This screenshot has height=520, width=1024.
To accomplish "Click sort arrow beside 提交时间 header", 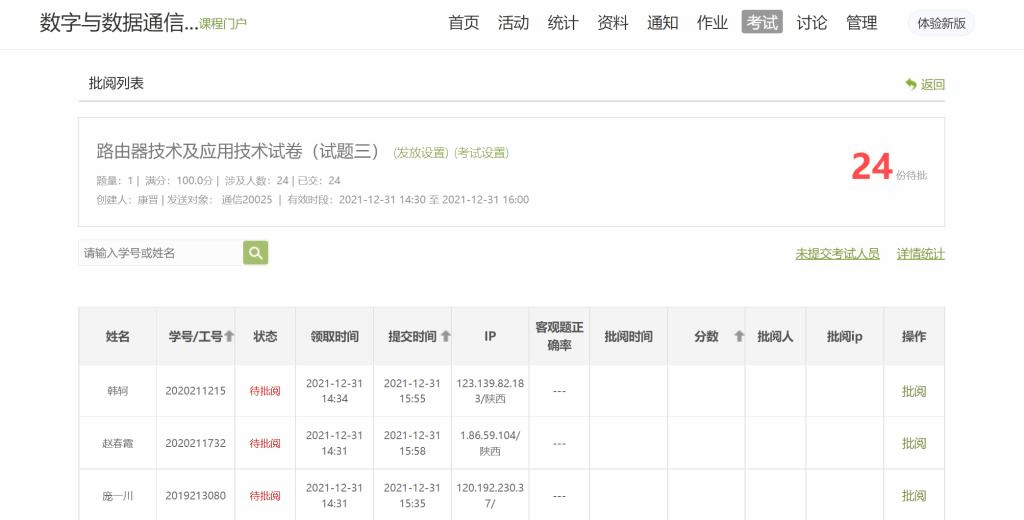I will pyautogui.click(x=446, y=337).
